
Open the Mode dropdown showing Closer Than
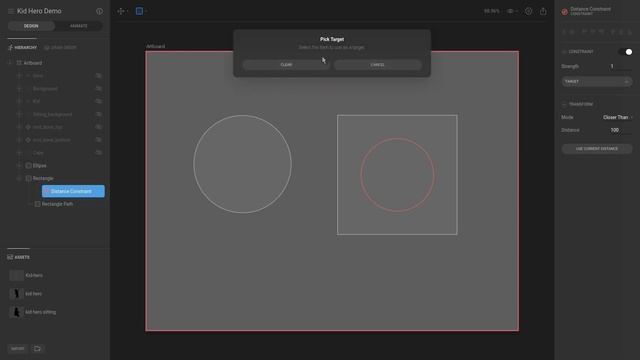pos(617,117)
